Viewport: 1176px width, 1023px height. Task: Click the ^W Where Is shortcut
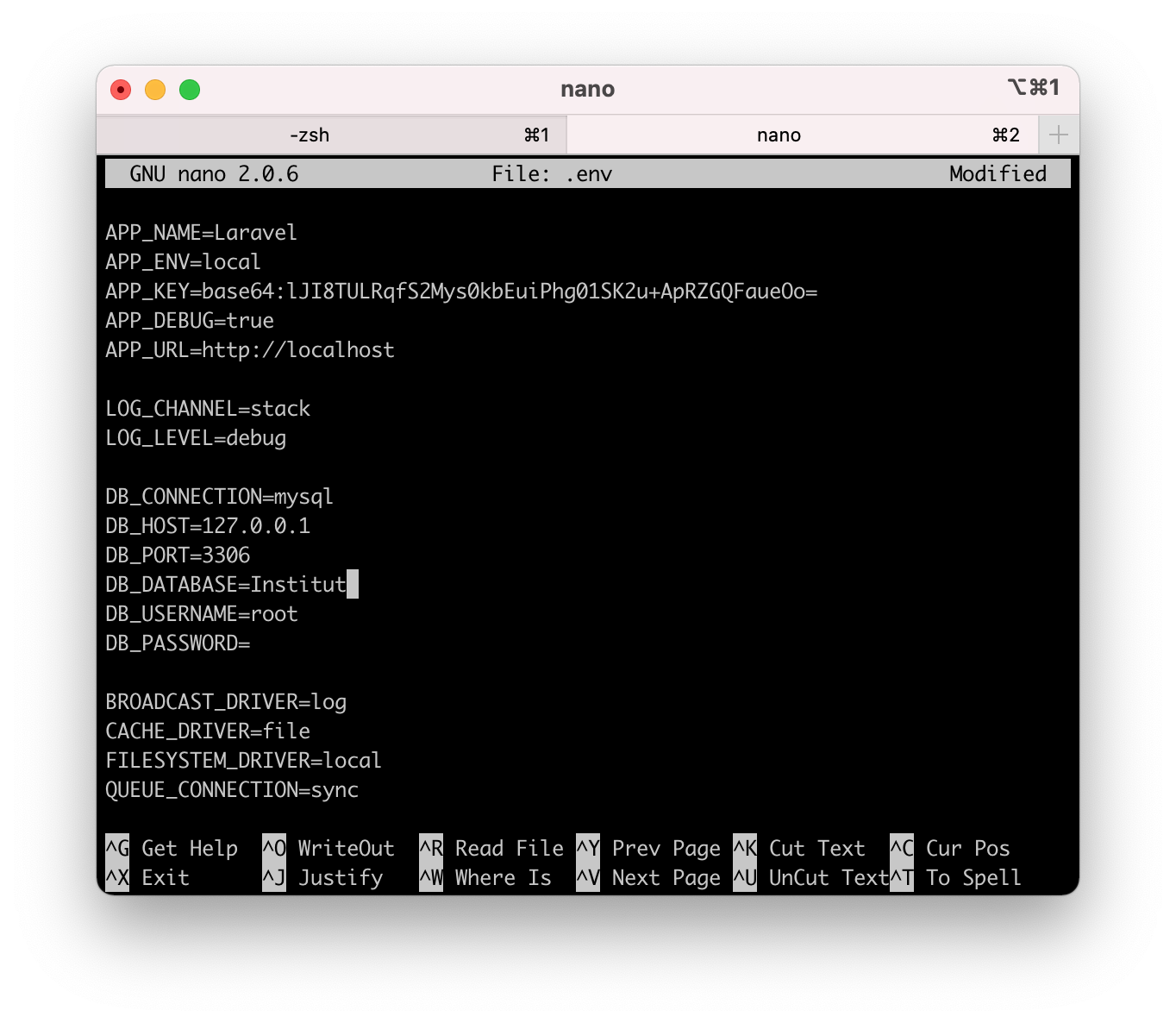[485, 877]
